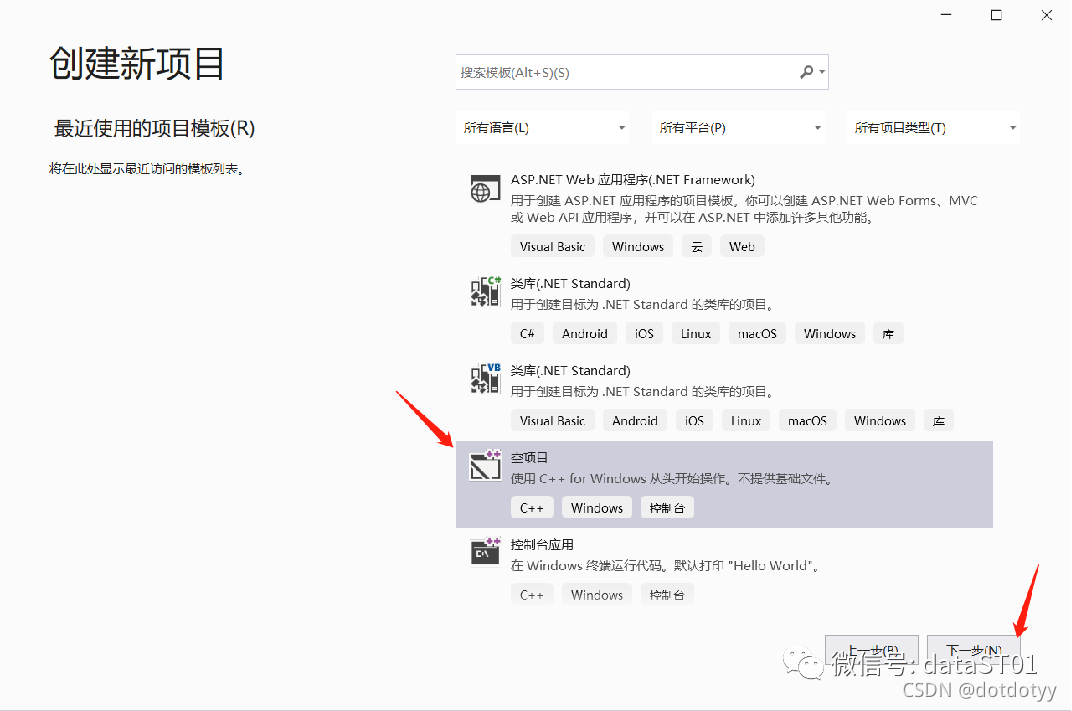Image resolution: width=1072 pixels, height=711 pixels.
Task: Click ASP.NET template description text
Action: (744, 209)
